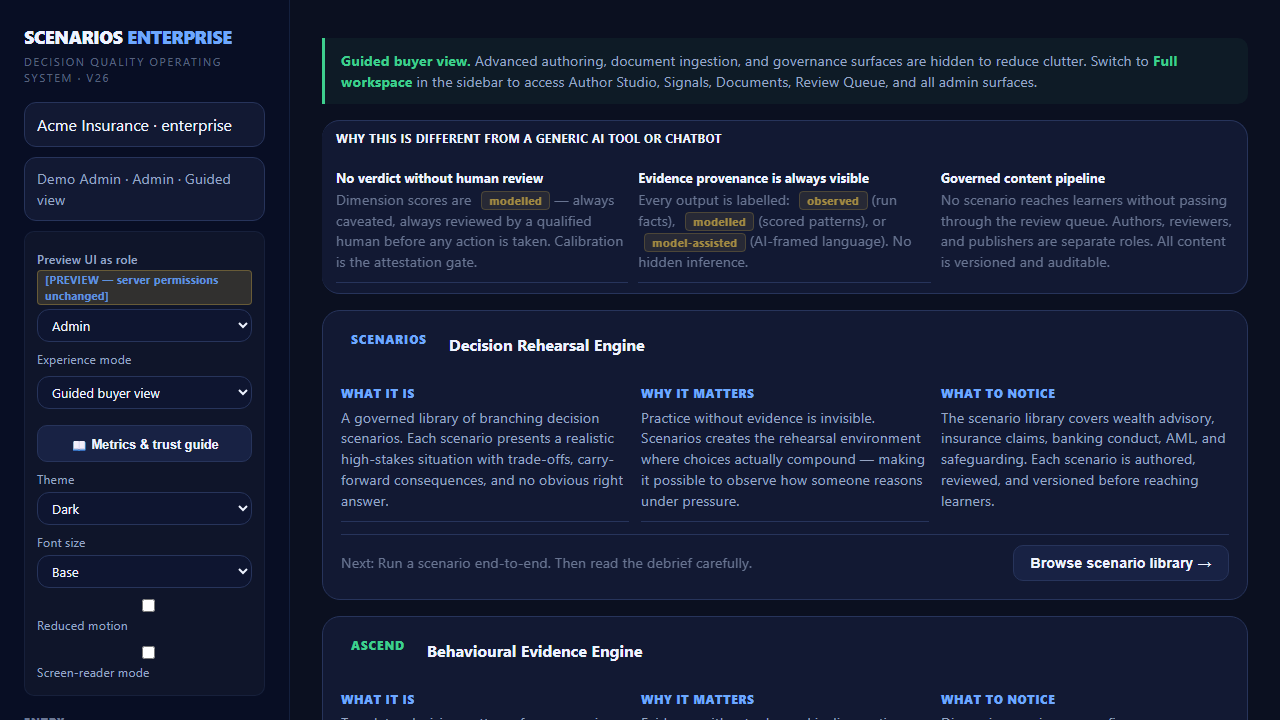1280x720 pixels.
Task: Select the Acme Insurance enterprise tenant box
Action: pyautogui.click(x=144, y=125)
